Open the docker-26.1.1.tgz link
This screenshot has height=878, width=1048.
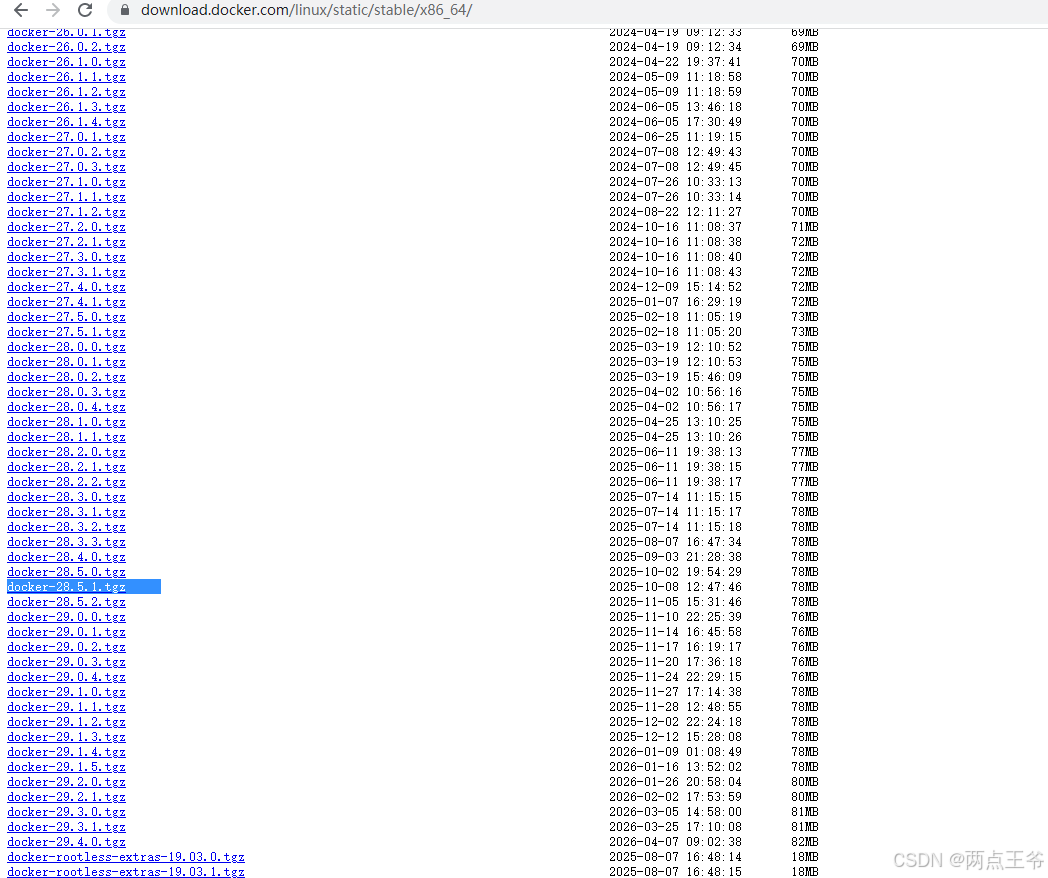[66, 77]
